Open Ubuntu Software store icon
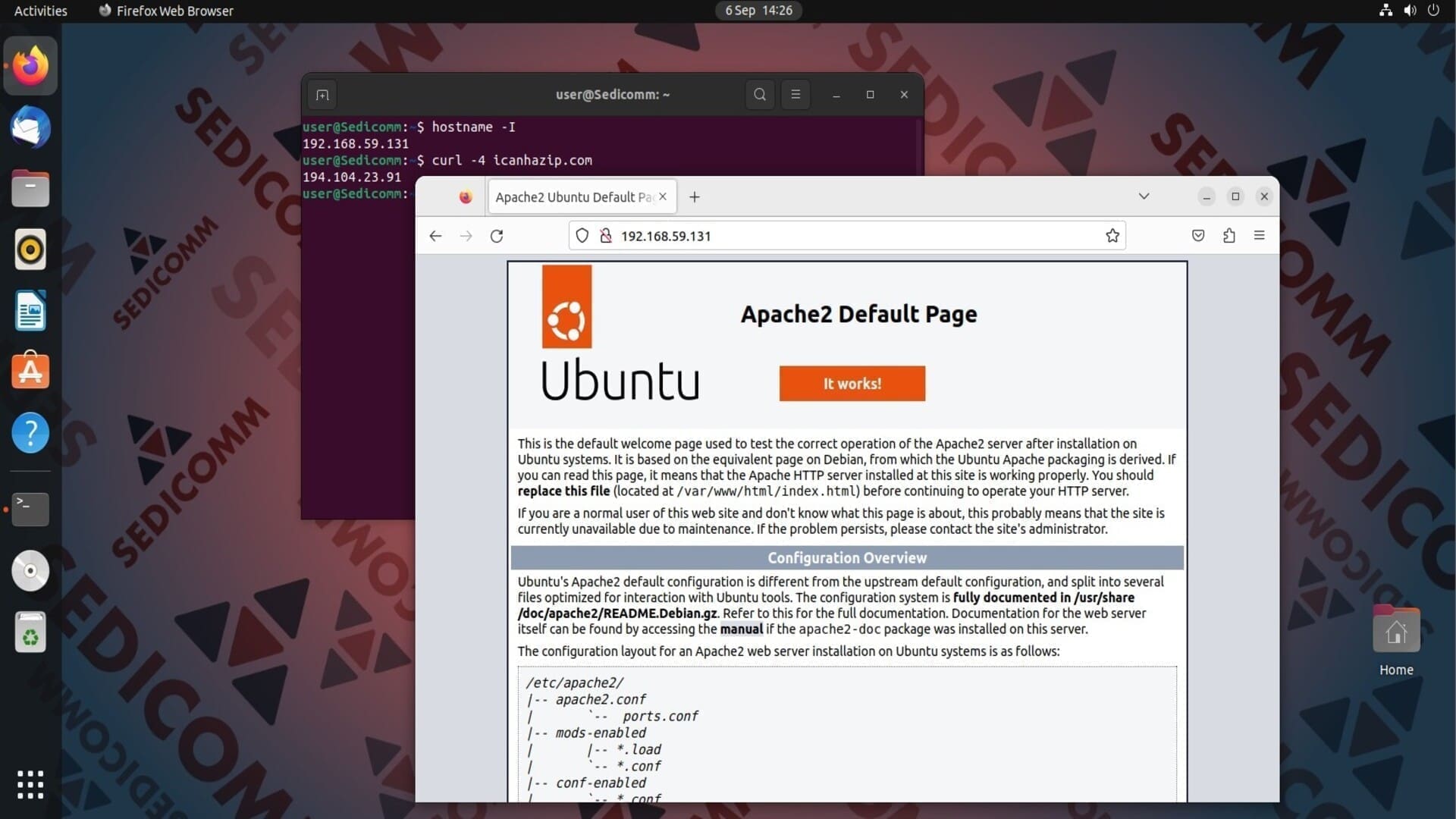This screenshot has width=1456, height=819. [x=30, y=371]
